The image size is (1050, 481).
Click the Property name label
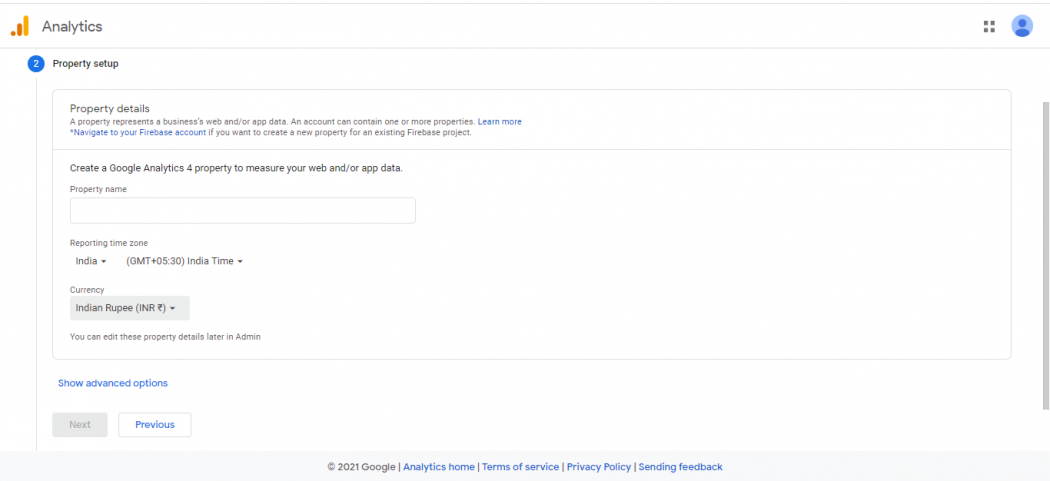point(98,189)
